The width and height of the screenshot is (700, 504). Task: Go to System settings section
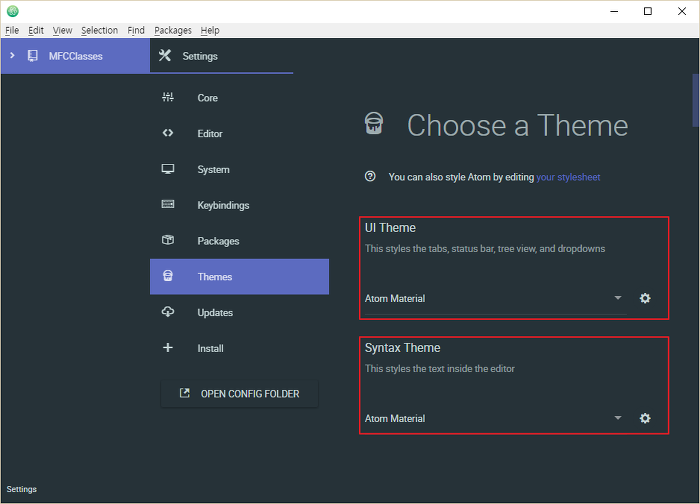pos(239,170)
